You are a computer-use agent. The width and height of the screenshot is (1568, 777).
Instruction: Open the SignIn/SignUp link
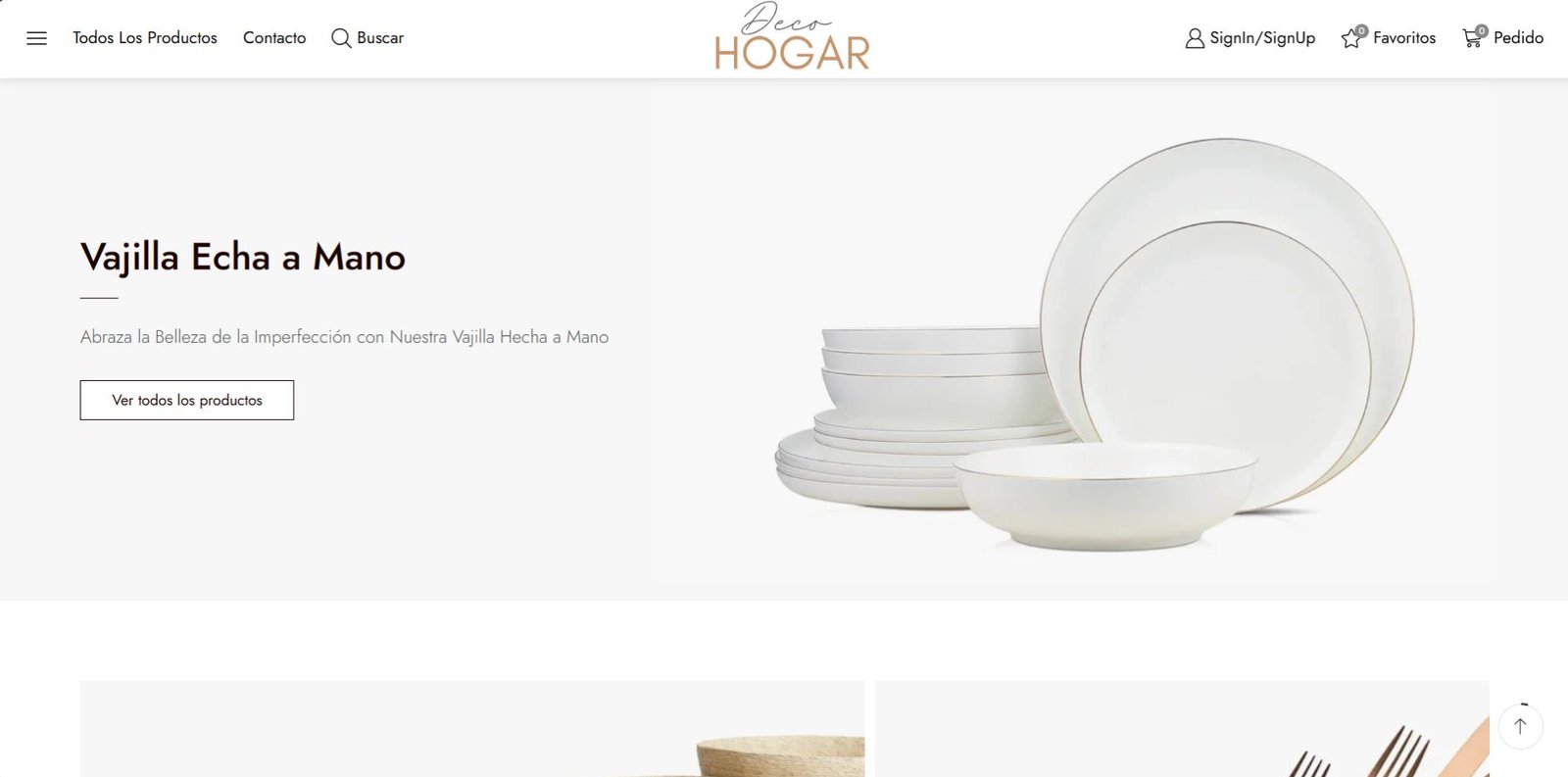click(x=1262, y=38)
